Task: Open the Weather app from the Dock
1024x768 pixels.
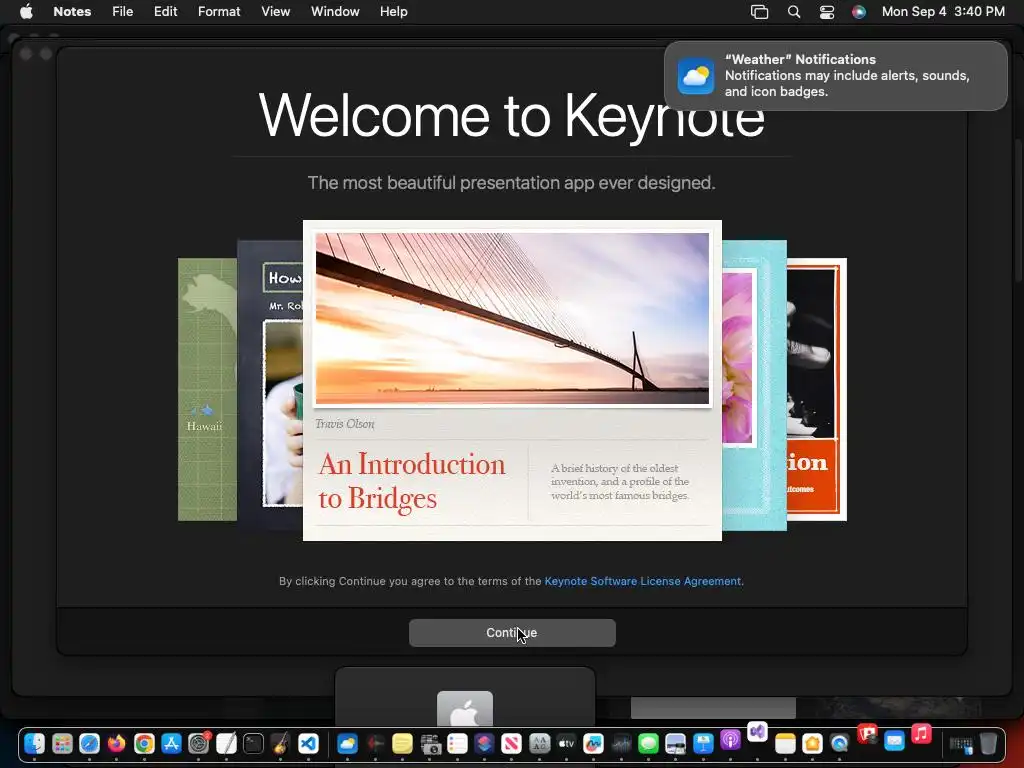Action: click(347, 743)
